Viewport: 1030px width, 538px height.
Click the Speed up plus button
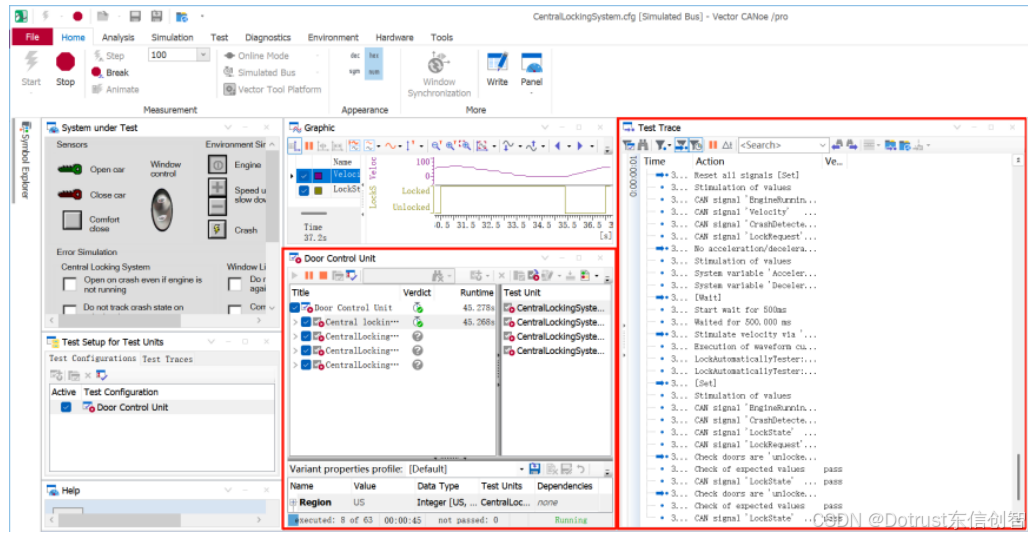[217, 187]
